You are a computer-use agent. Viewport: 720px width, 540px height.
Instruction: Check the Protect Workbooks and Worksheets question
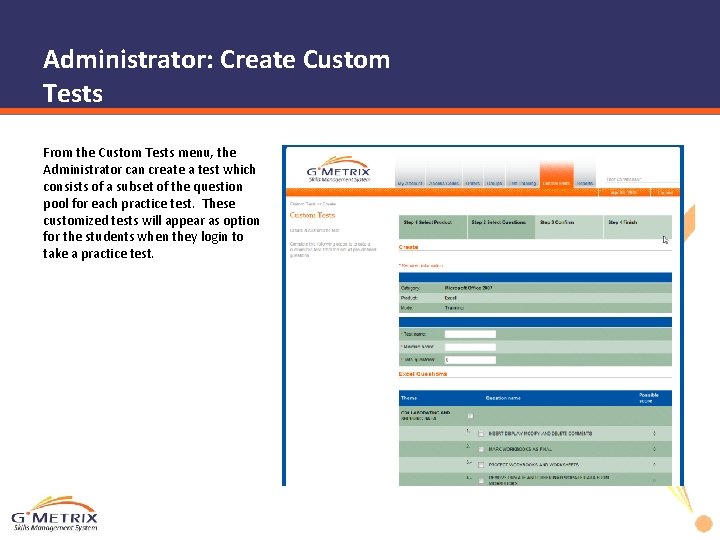click(481, 465)
